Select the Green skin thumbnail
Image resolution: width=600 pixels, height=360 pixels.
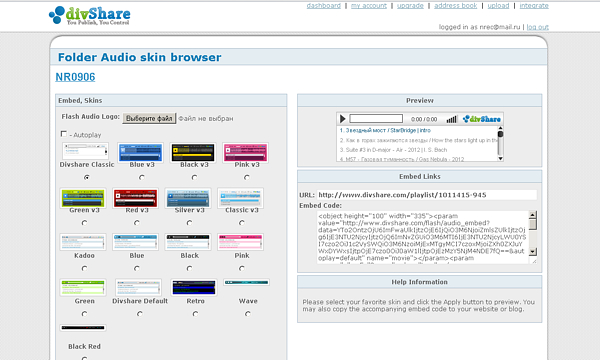coord(83,287)
